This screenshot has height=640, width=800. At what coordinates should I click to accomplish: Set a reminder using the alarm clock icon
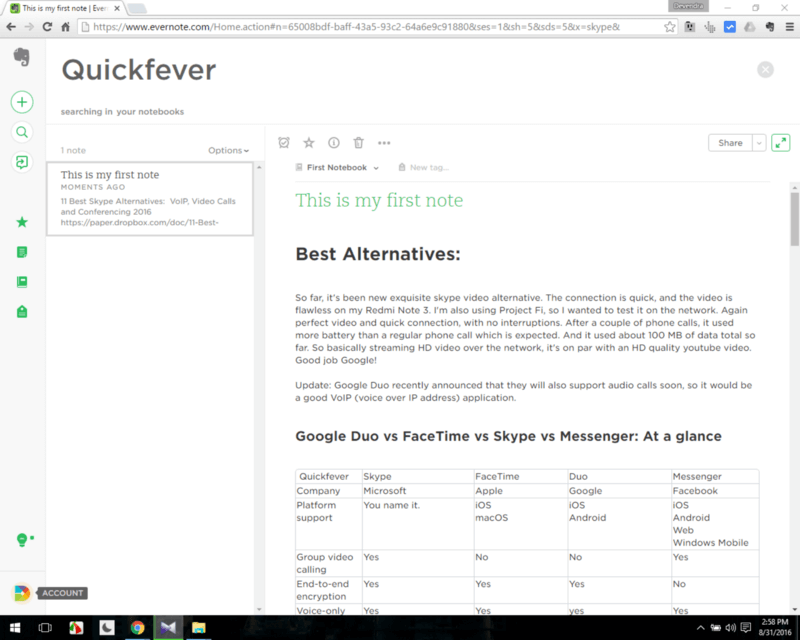point(283,142)
